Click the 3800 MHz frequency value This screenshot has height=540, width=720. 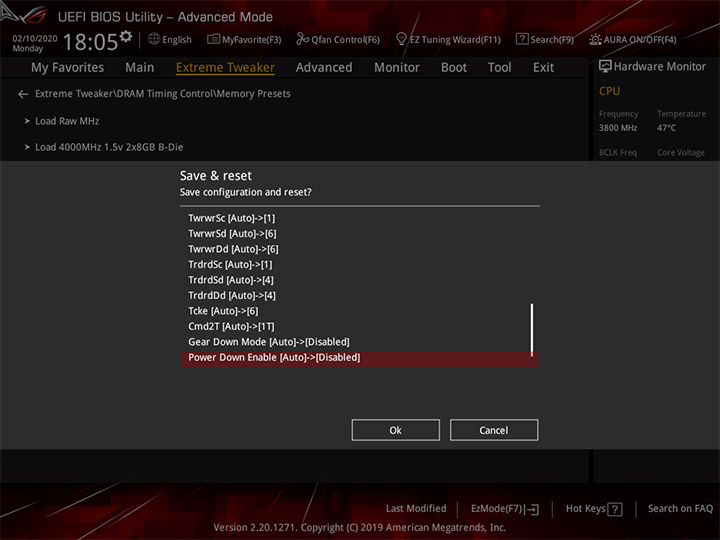[618, 128]
